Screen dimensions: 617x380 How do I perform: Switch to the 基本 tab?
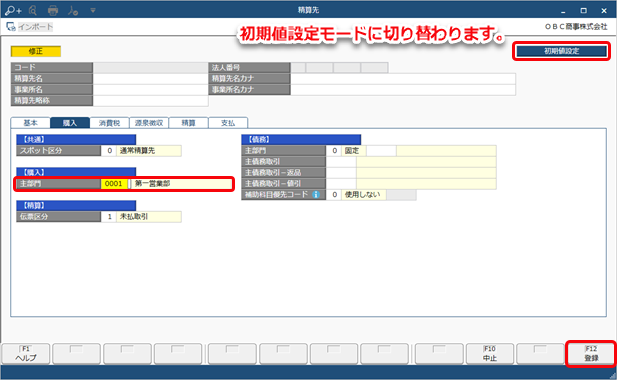pos(30,123)
